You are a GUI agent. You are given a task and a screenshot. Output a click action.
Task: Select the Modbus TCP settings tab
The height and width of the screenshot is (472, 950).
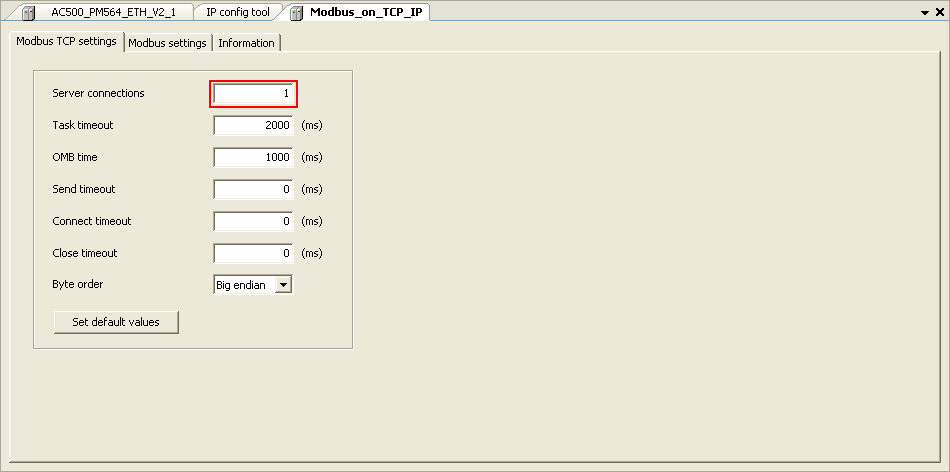coord(66,42)
